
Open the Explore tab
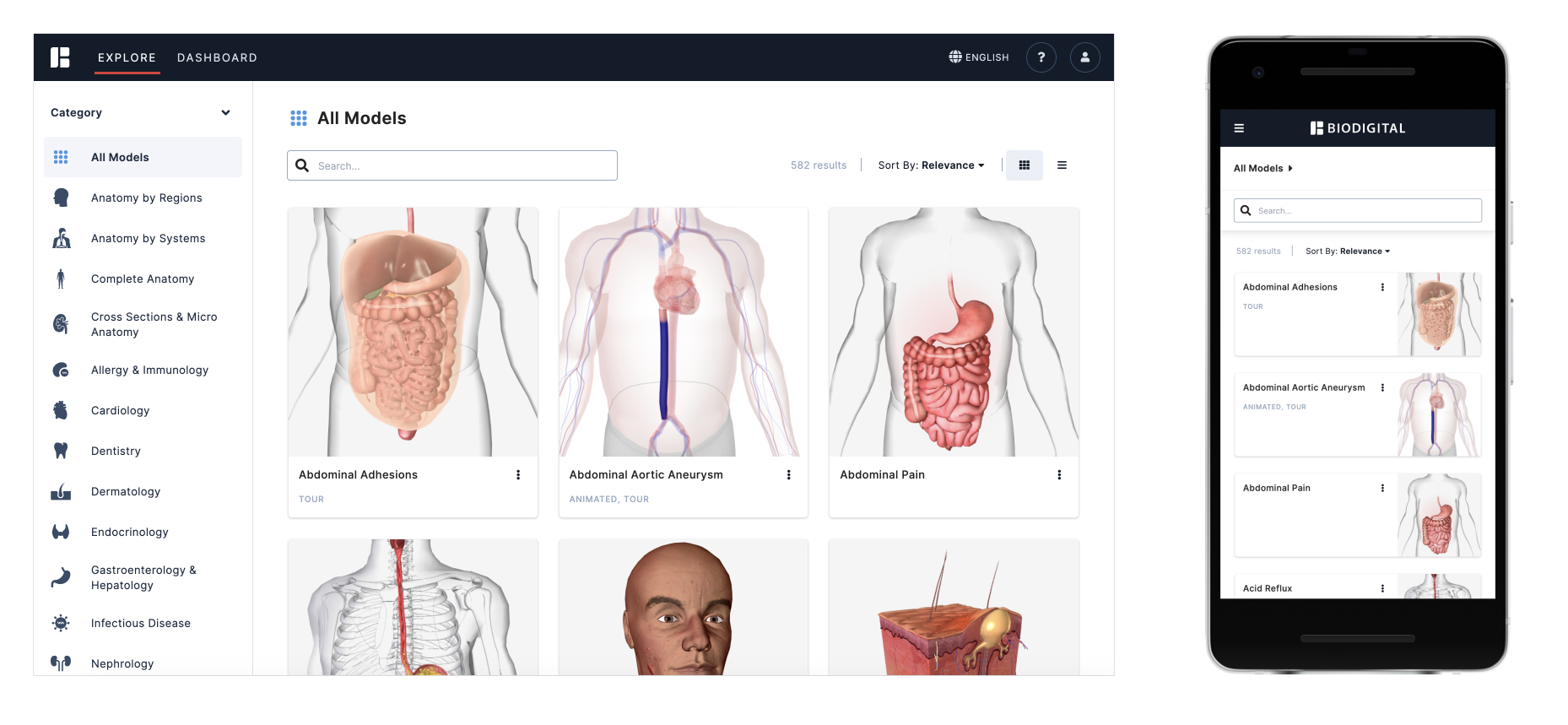[127, 57]
